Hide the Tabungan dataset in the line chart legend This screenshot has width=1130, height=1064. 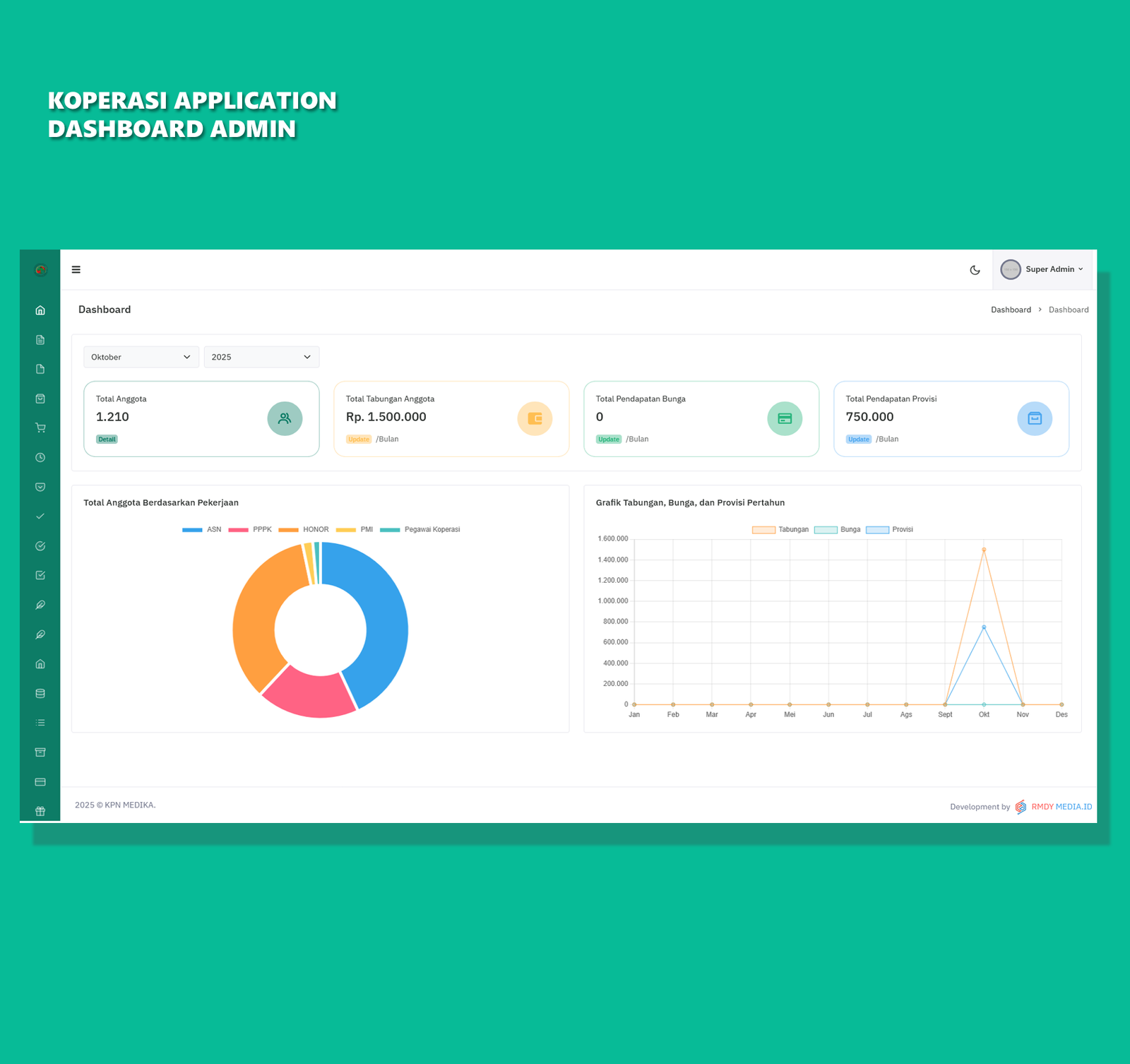click(780, 530)
